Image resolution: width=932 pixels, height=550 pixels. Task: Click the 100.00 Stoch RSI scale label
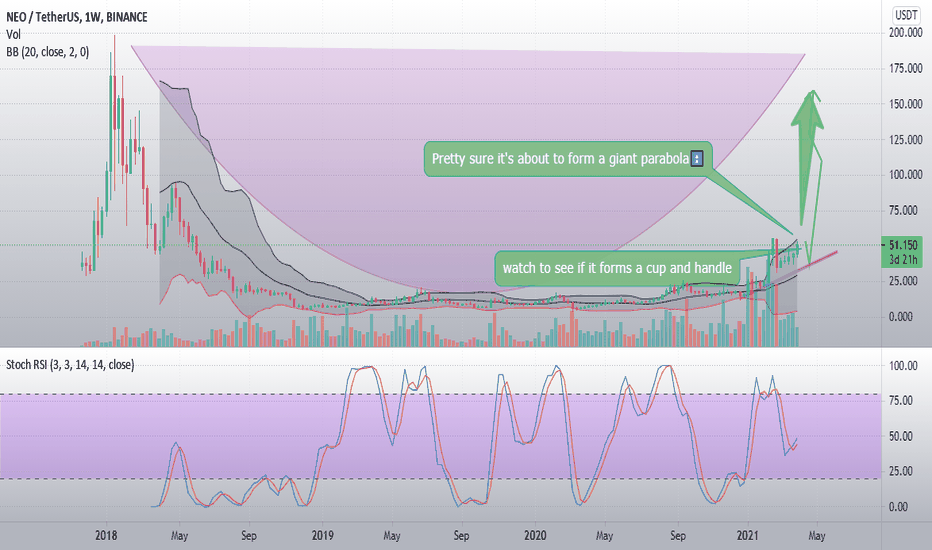point(903,366)
